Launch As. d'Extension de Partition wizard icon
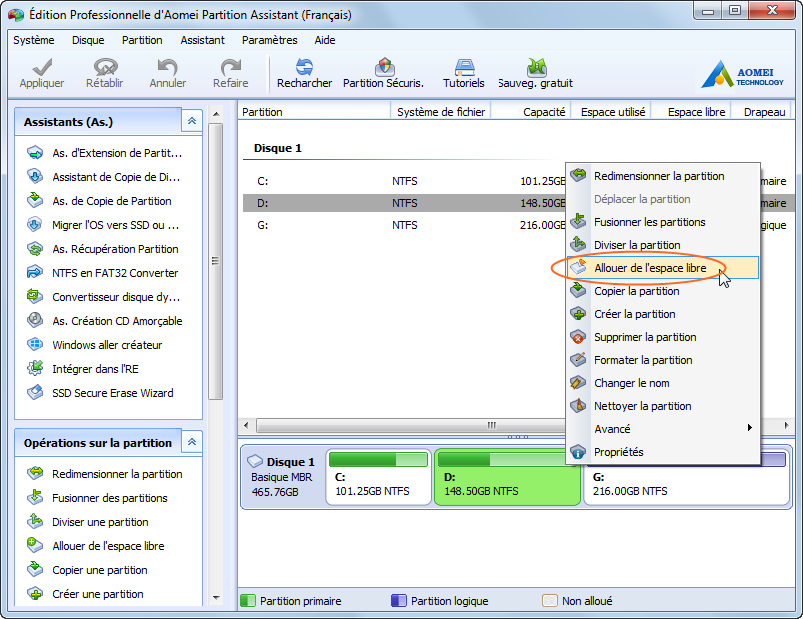The width and height of the screenshot is (803, 619). (35, 153)
